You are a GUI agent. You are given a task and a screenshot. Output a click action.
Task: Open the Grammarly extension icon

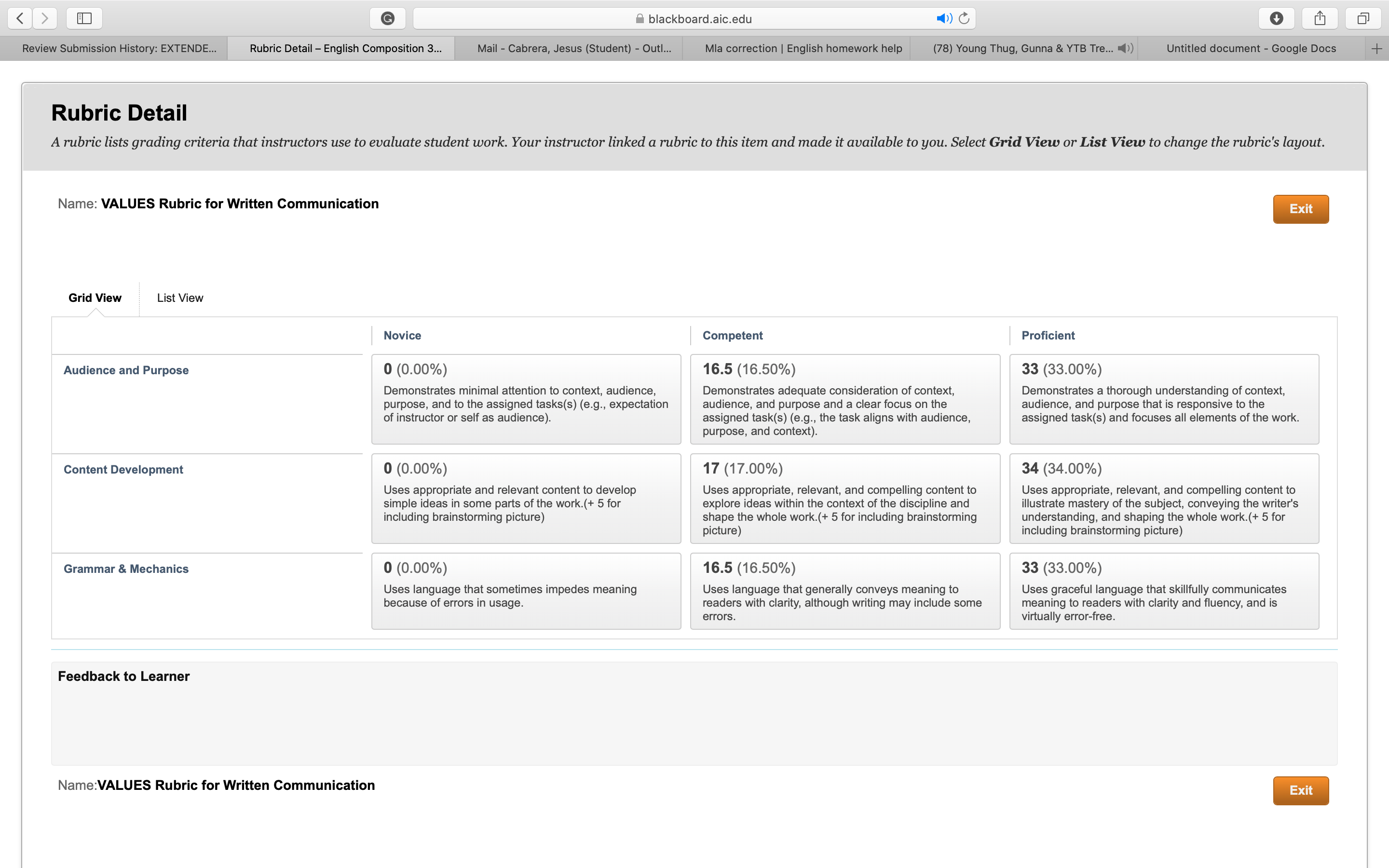click(388, 18)
